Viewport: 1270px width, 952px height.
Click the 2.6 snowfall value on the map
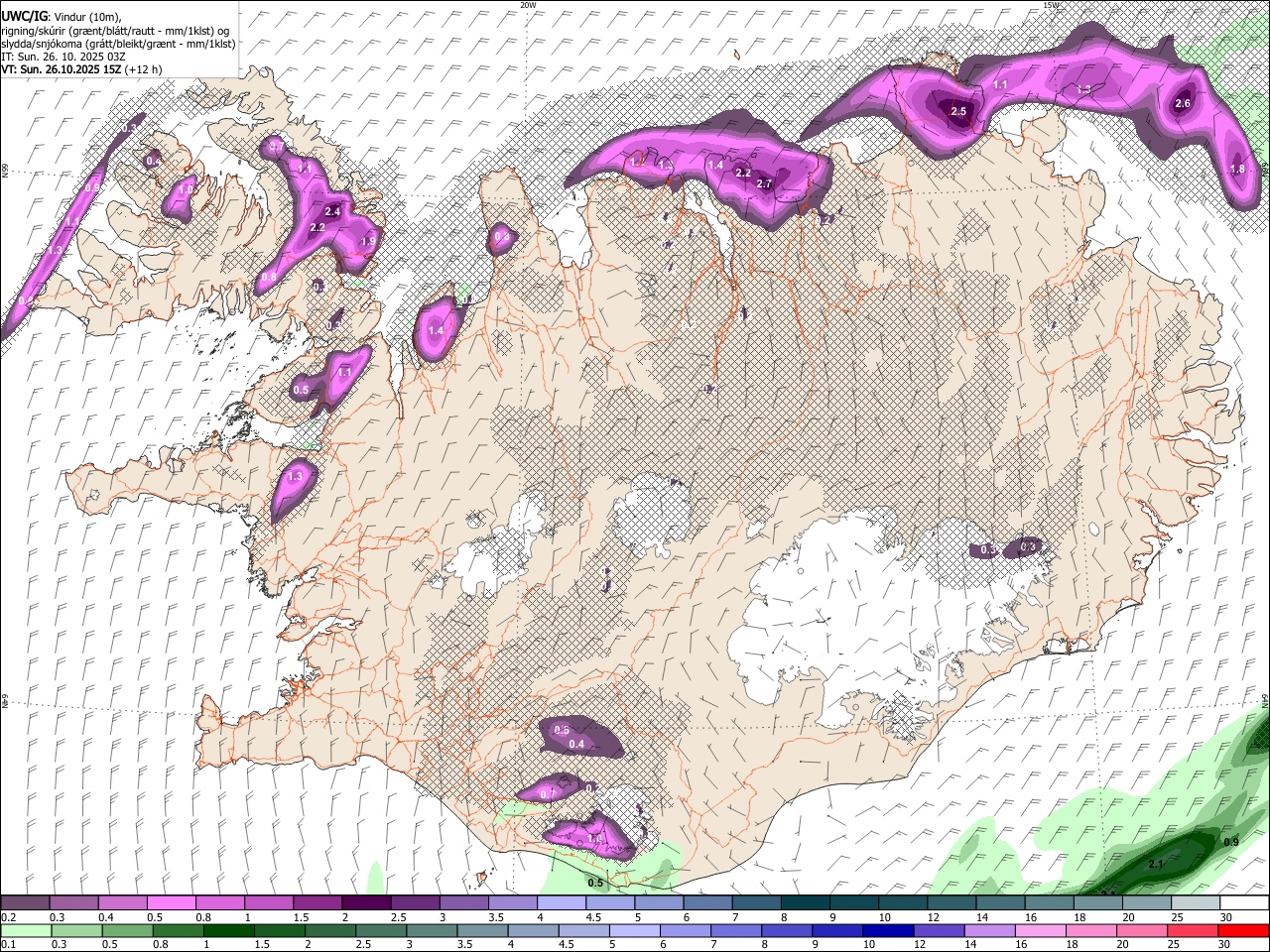[1183, 103]
